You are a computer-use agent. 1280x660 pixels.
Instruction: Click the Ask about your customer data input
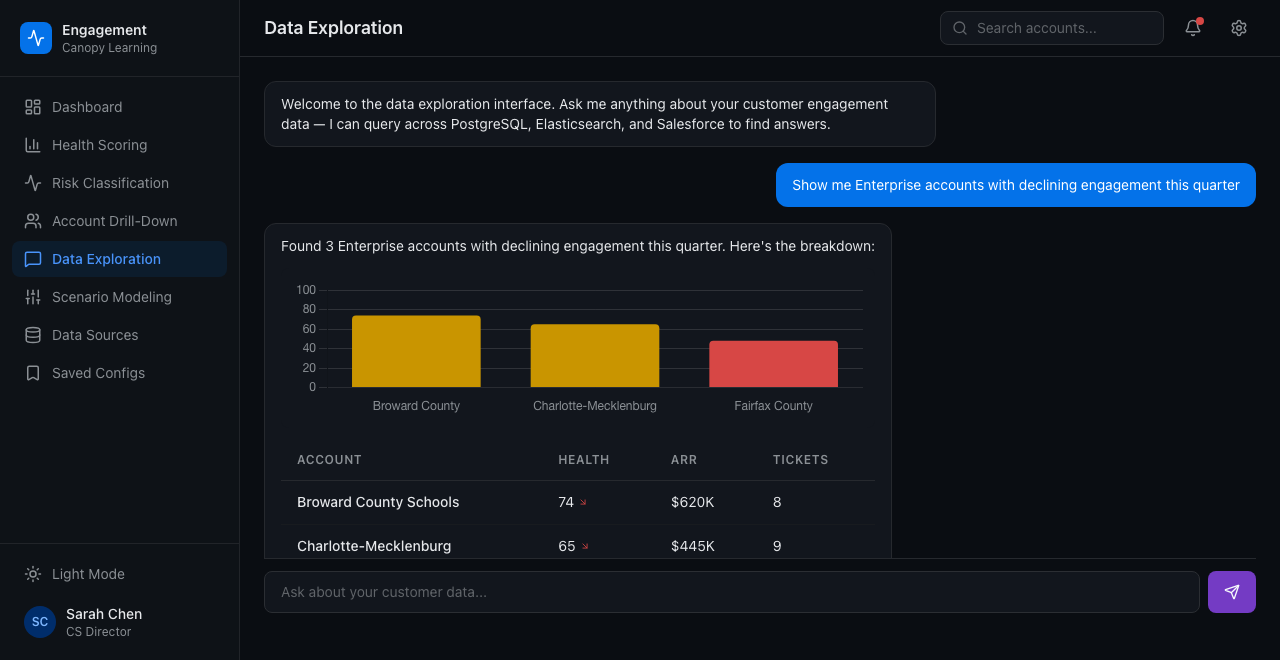(x=731, y=592)
